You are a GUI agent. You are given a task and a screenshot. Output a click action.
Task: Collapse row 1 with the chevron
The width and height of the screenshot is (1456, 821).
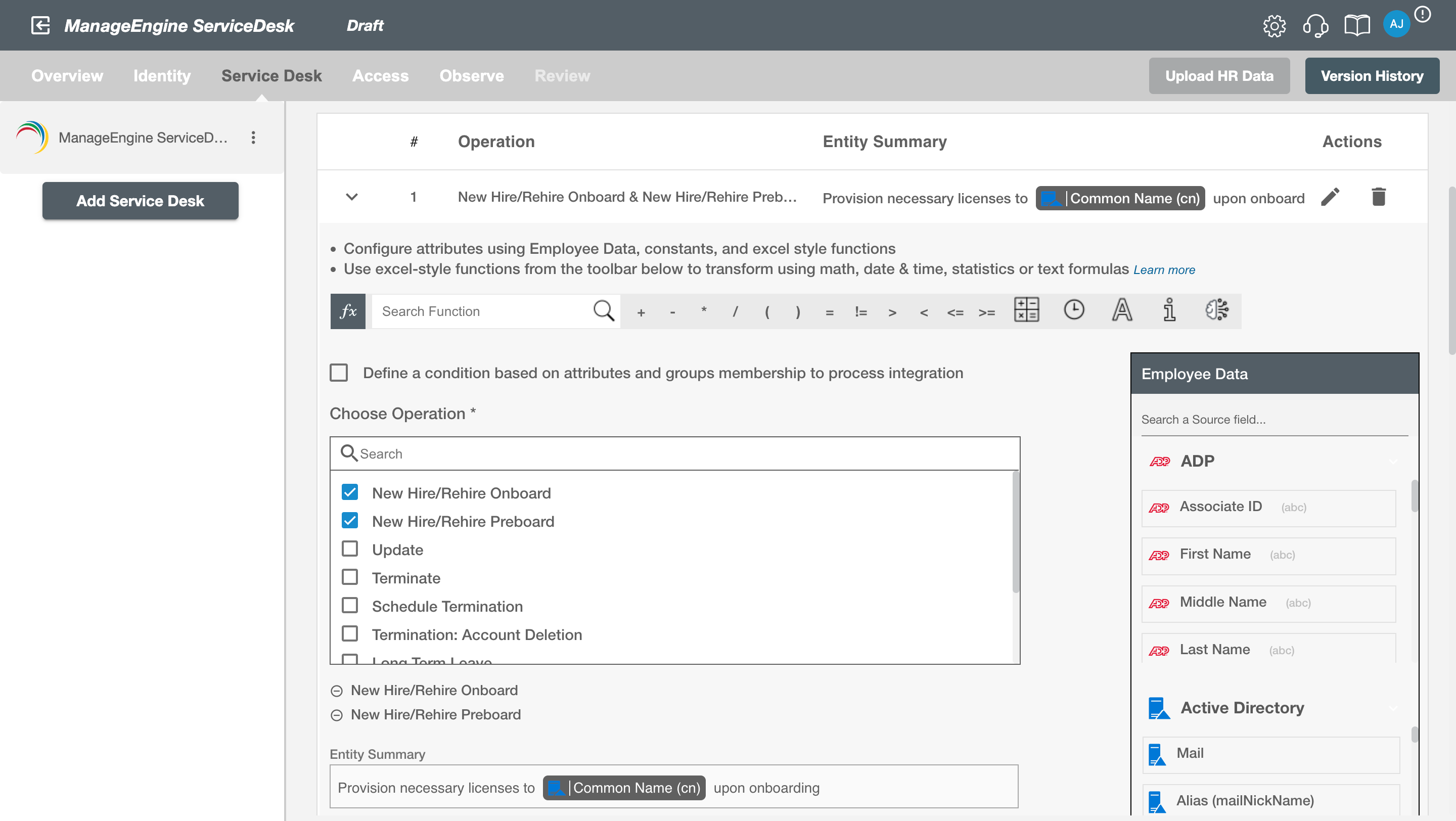[351, 197]
